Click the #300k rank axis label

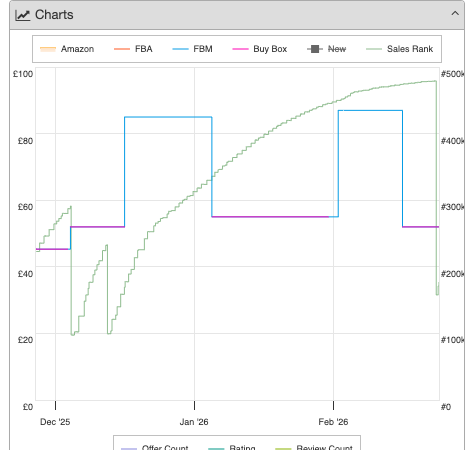click(x=452, y=207)
